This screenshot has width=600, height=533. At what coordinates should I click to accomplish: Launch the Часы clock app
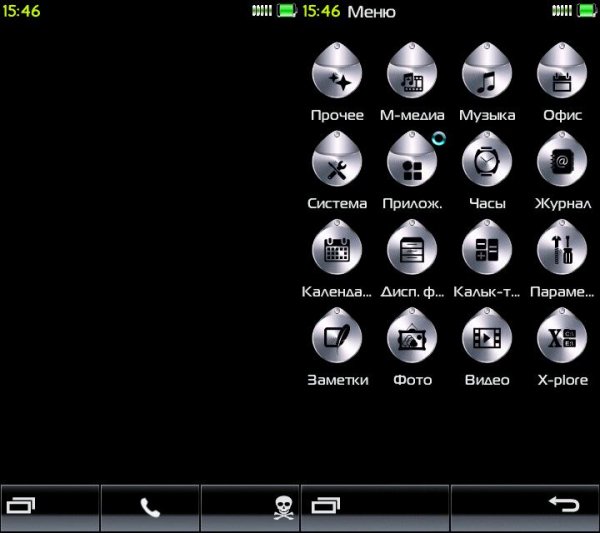point(486,164)
